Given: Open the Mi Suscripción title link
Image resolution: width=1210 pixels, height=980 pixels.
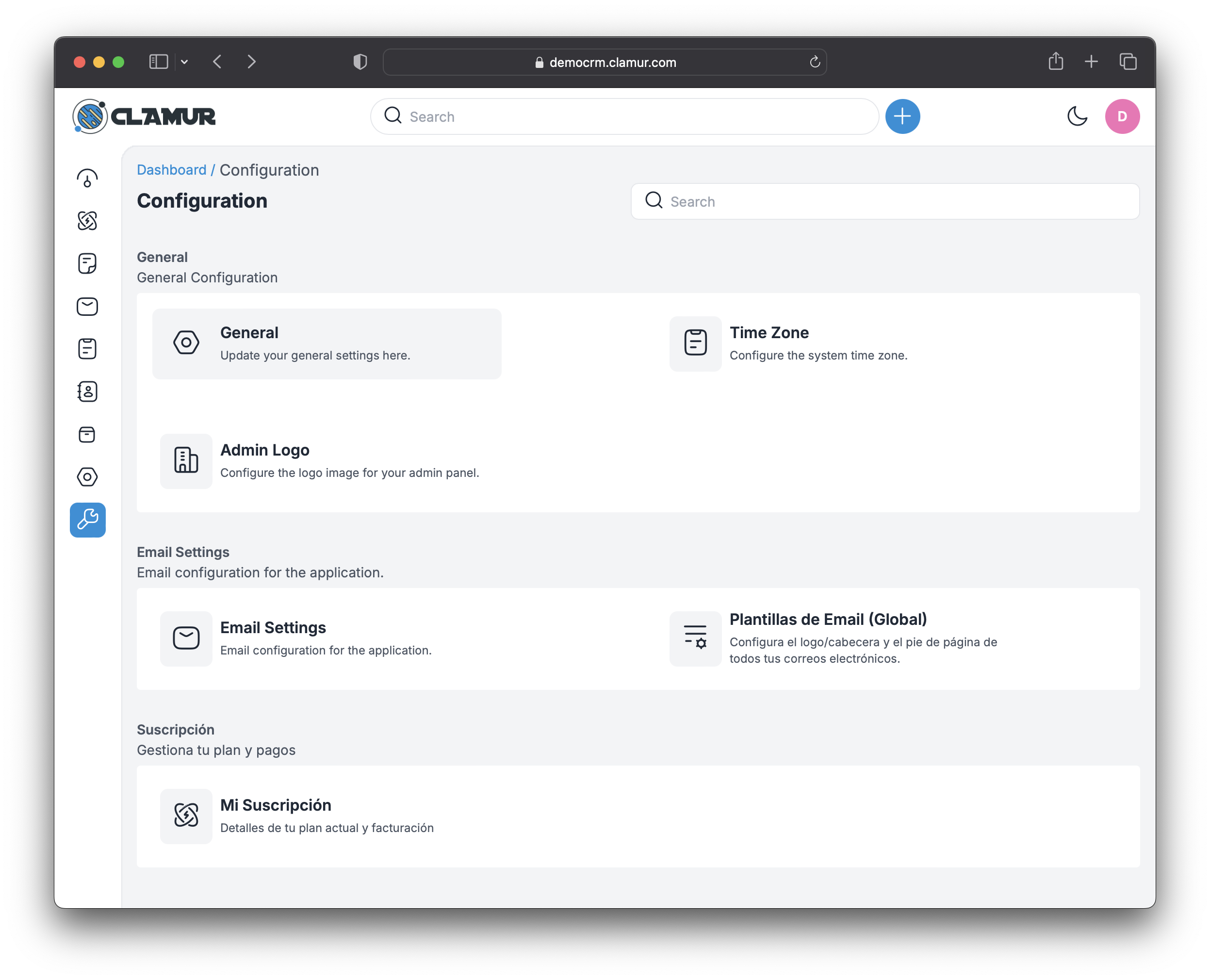Looking at the screenshot, I should coord(276,805).
